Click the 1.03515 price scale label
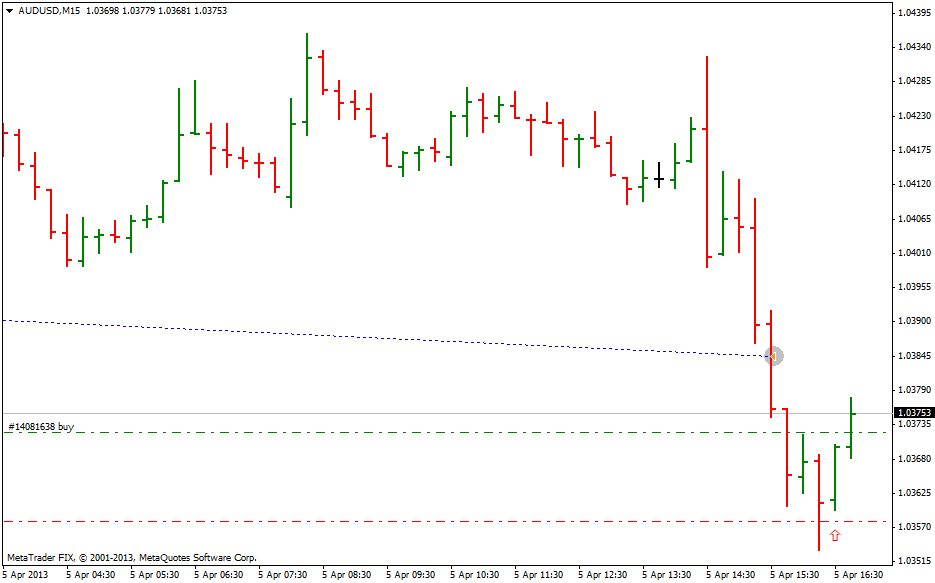 (x=914, y=561)
